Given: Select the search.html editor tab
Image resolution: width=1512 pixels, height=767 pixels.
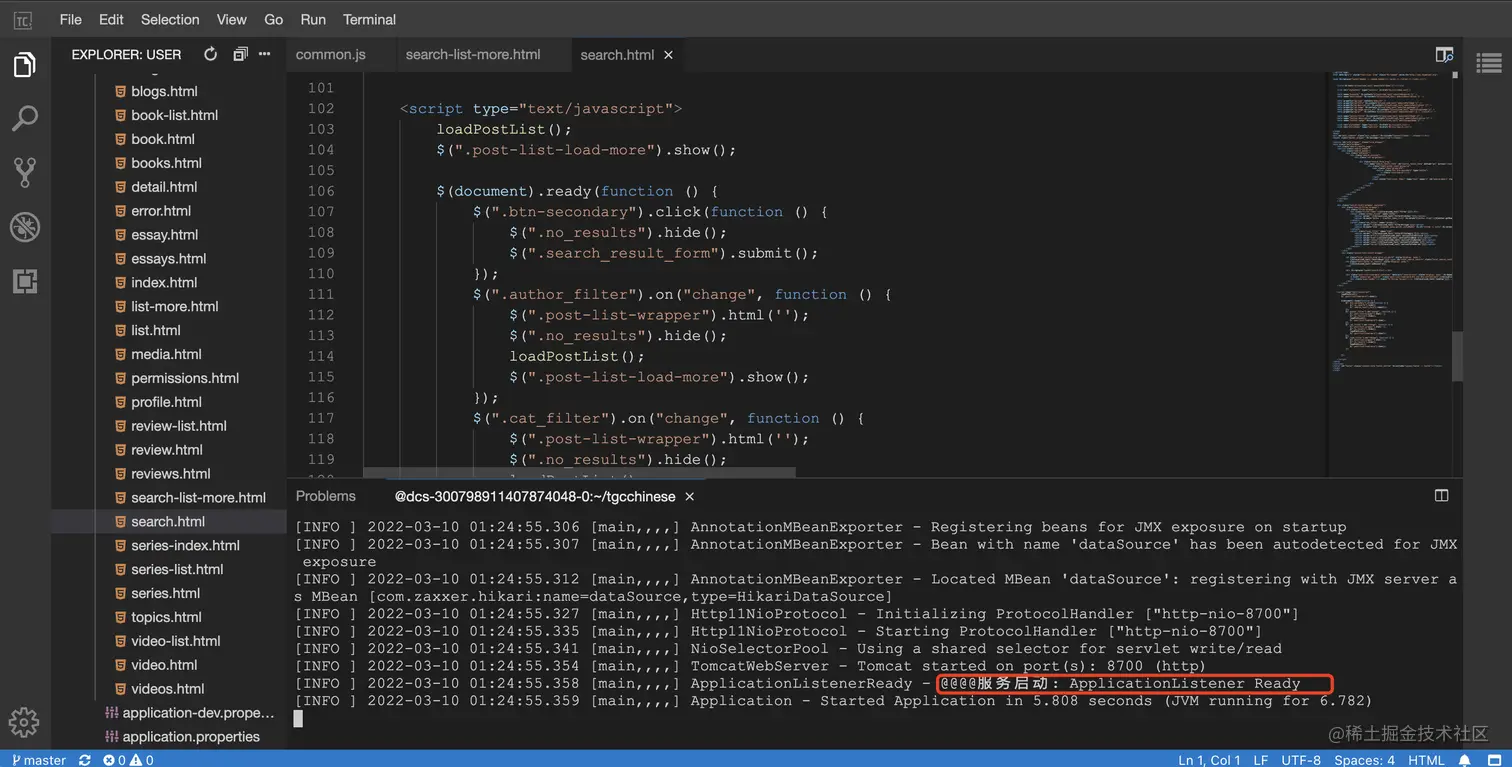Looking at the screenshot, I should pos(617,55).
